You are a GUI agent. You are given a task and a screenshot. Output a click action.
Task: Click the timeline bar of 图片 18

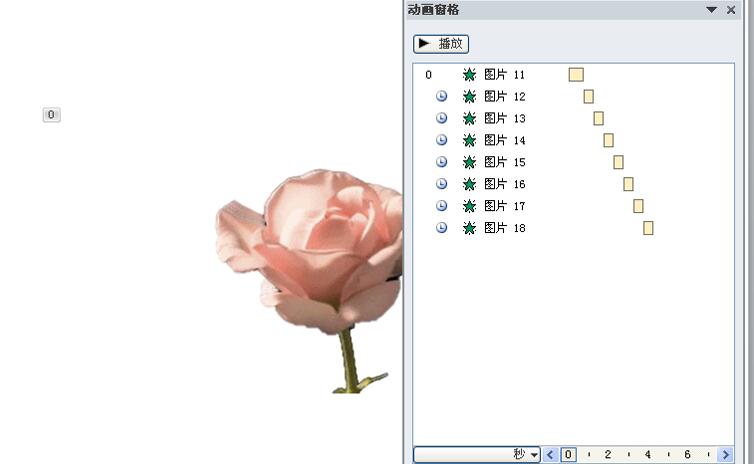(x=648, y=228)
